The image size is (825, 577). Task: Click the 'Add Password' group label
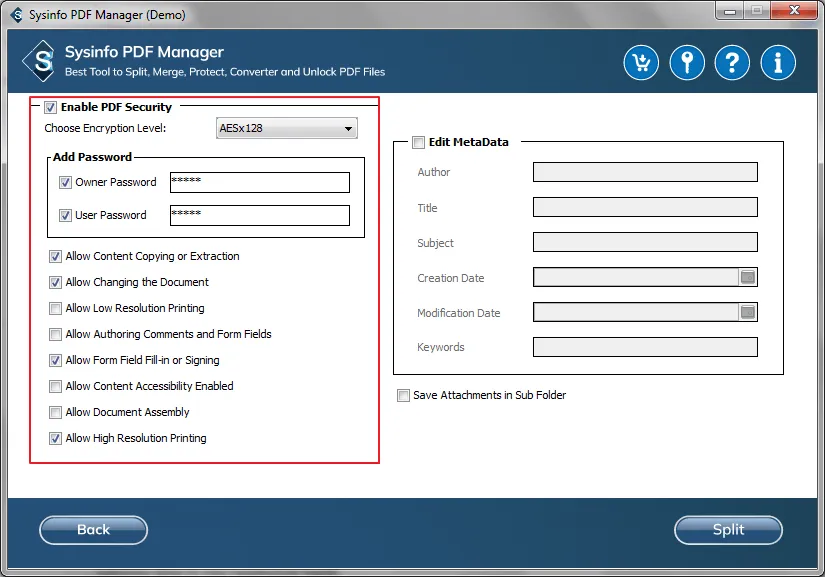[x=92, y=157]
